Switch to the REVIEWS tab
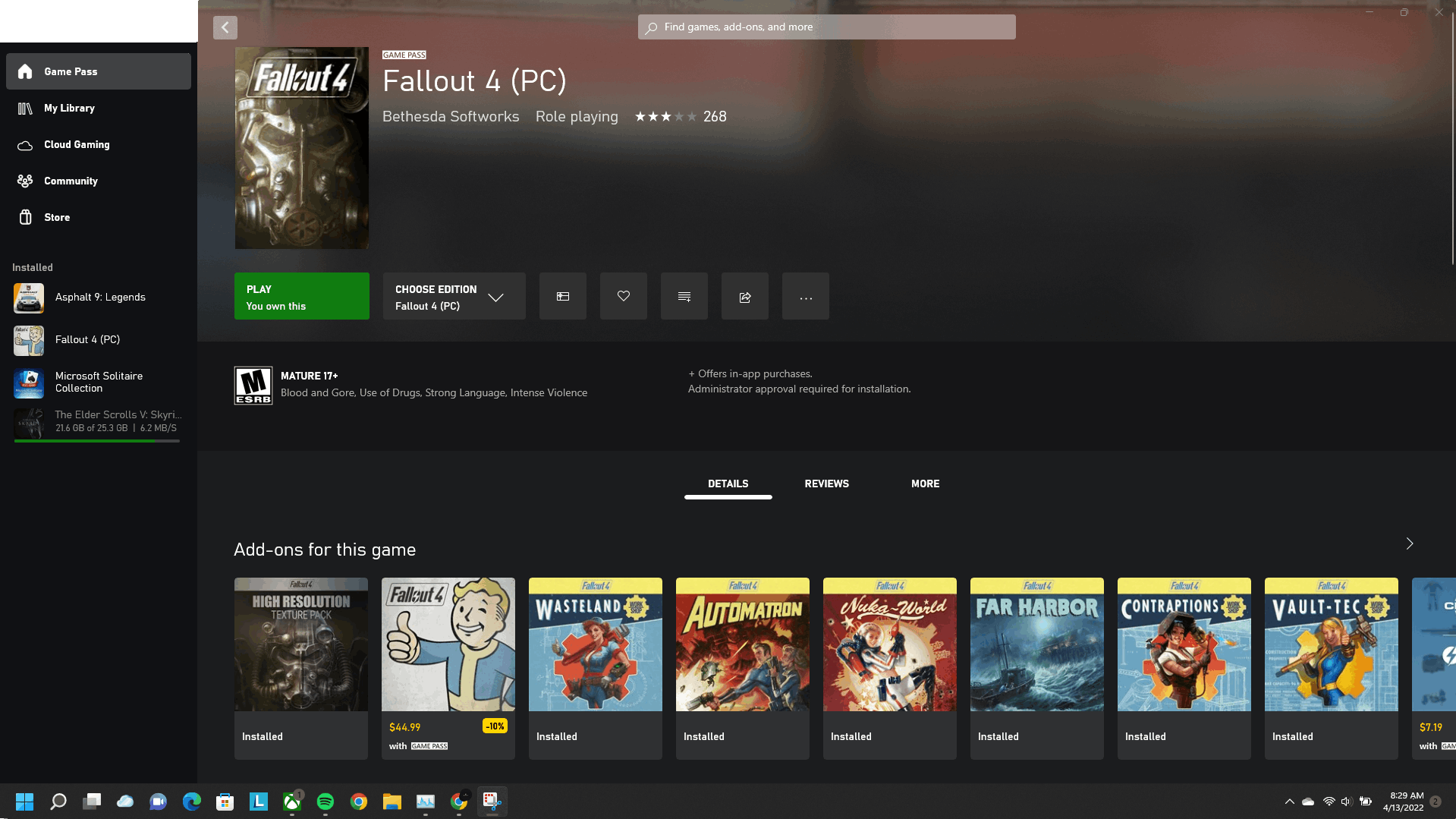Viewport: 1456px width, 819px height. tap(827, 484)
